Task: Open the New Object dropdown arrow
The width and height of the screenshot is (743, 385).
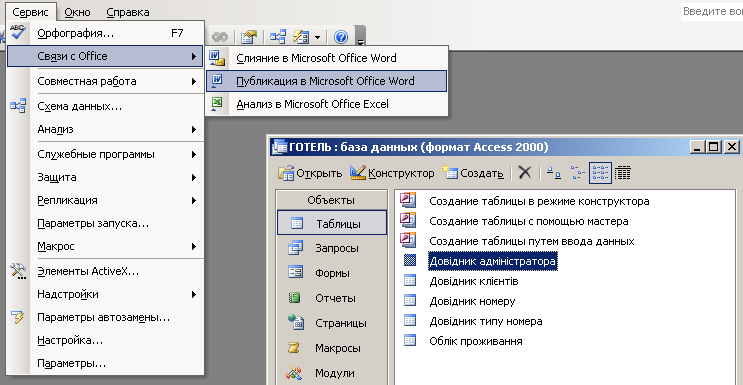Action: coord(317,37)
